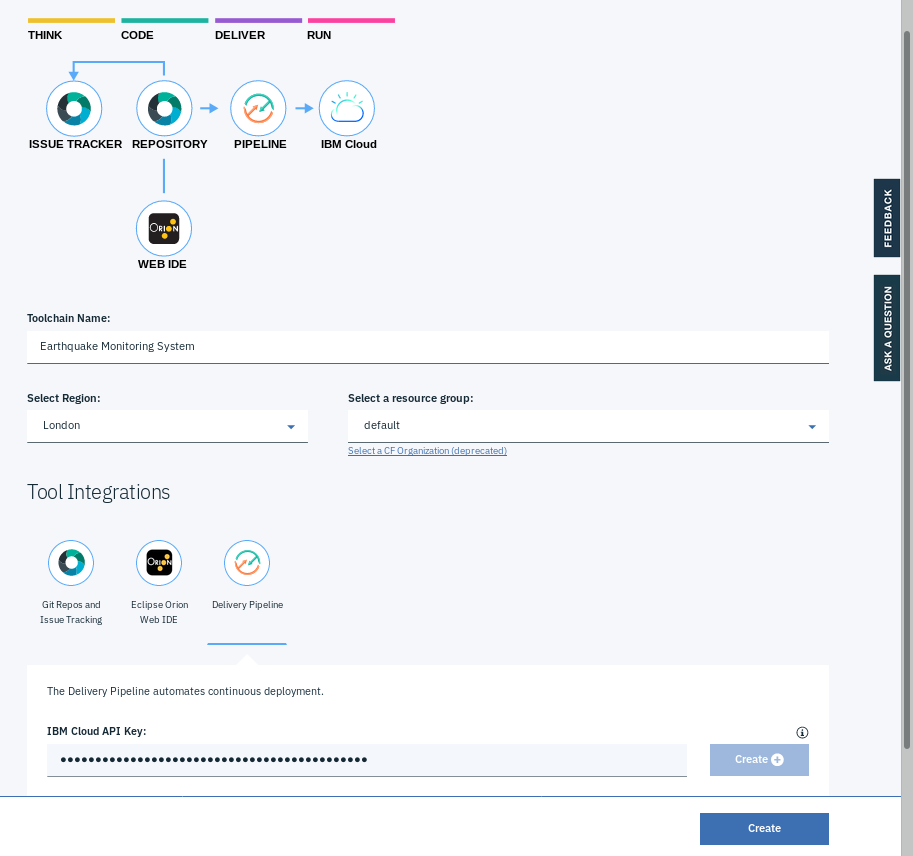The height and width of the screenshot is (856, 913).
Task: Click the CODE phase label
Action: (137, 35)
